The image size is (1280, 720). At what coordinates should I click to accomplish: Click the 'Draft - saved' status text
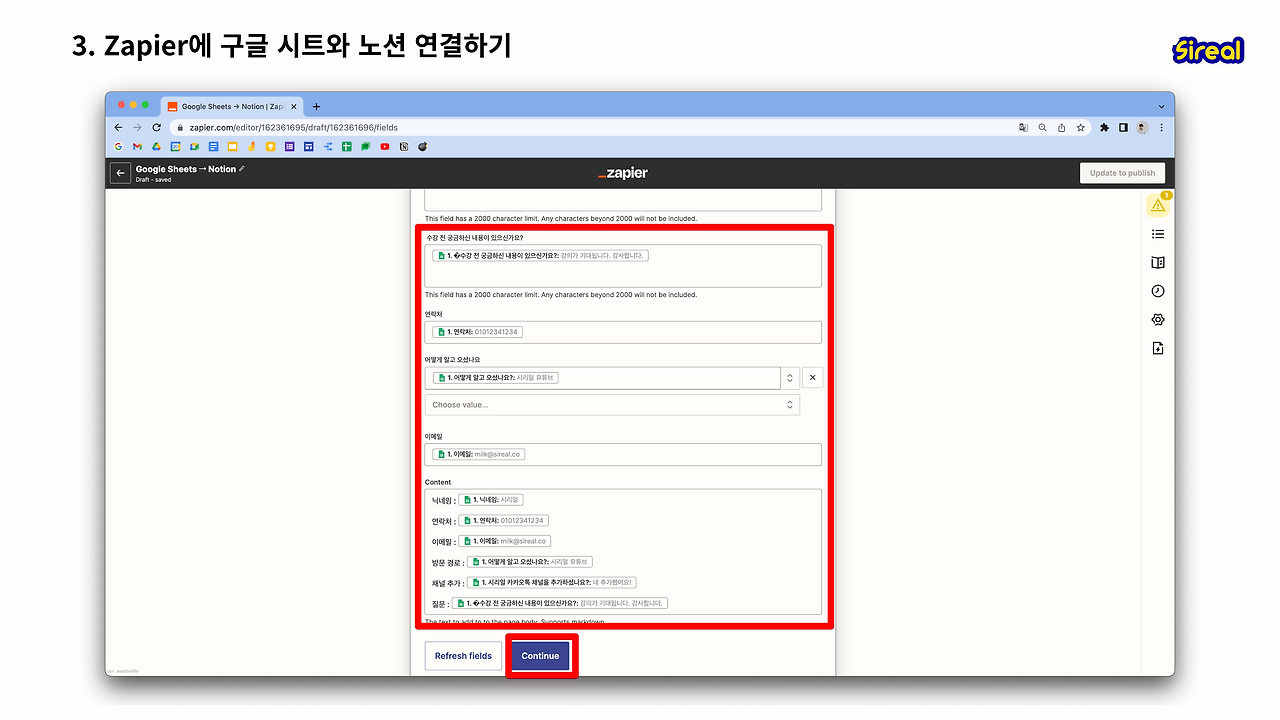click(153, 180)
